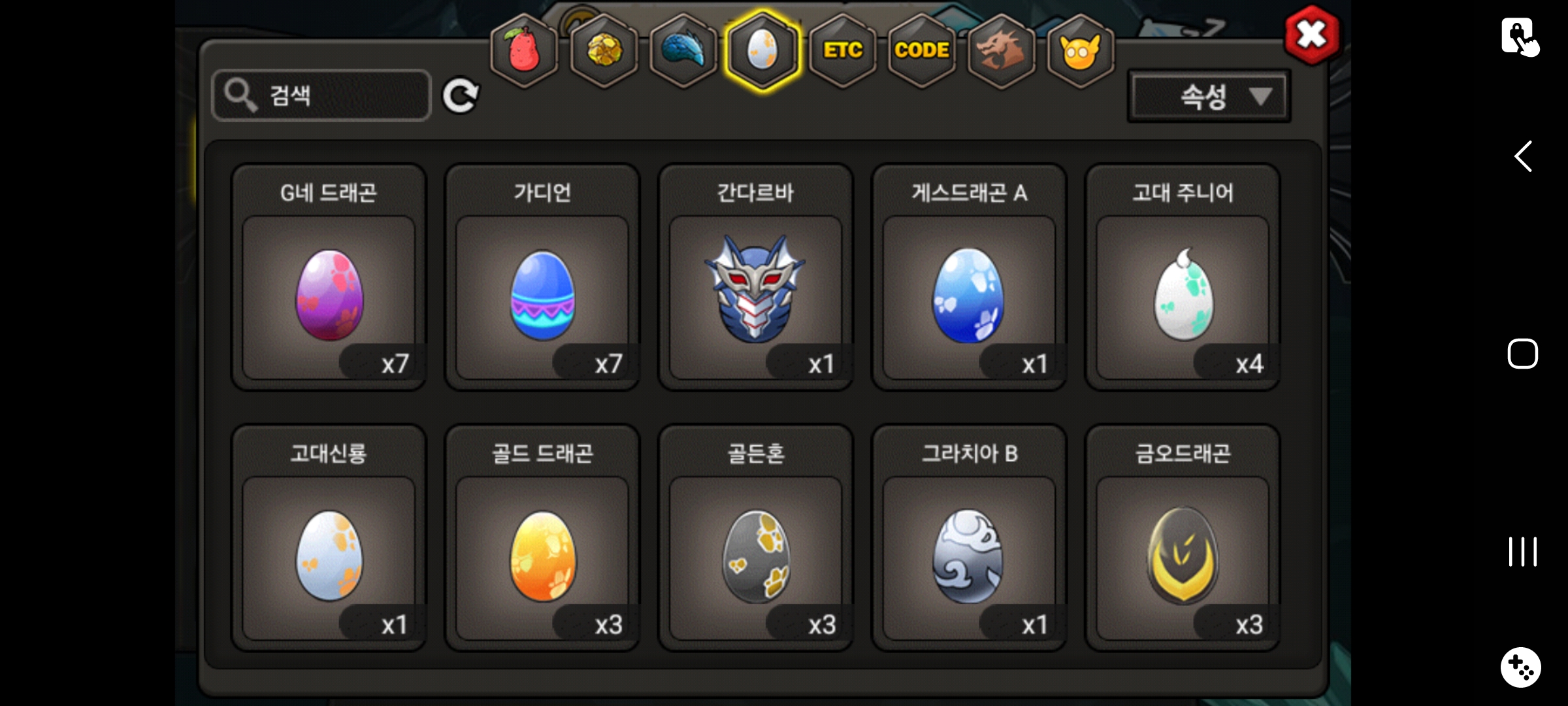Pick the 금오드래곤 black egg

pos(1183,539)
